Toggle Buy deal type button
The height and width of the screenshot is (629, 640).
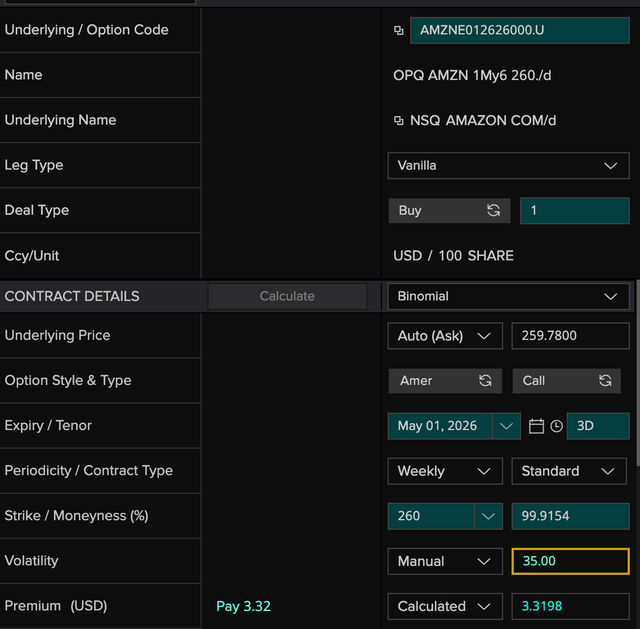click(449, 211)
